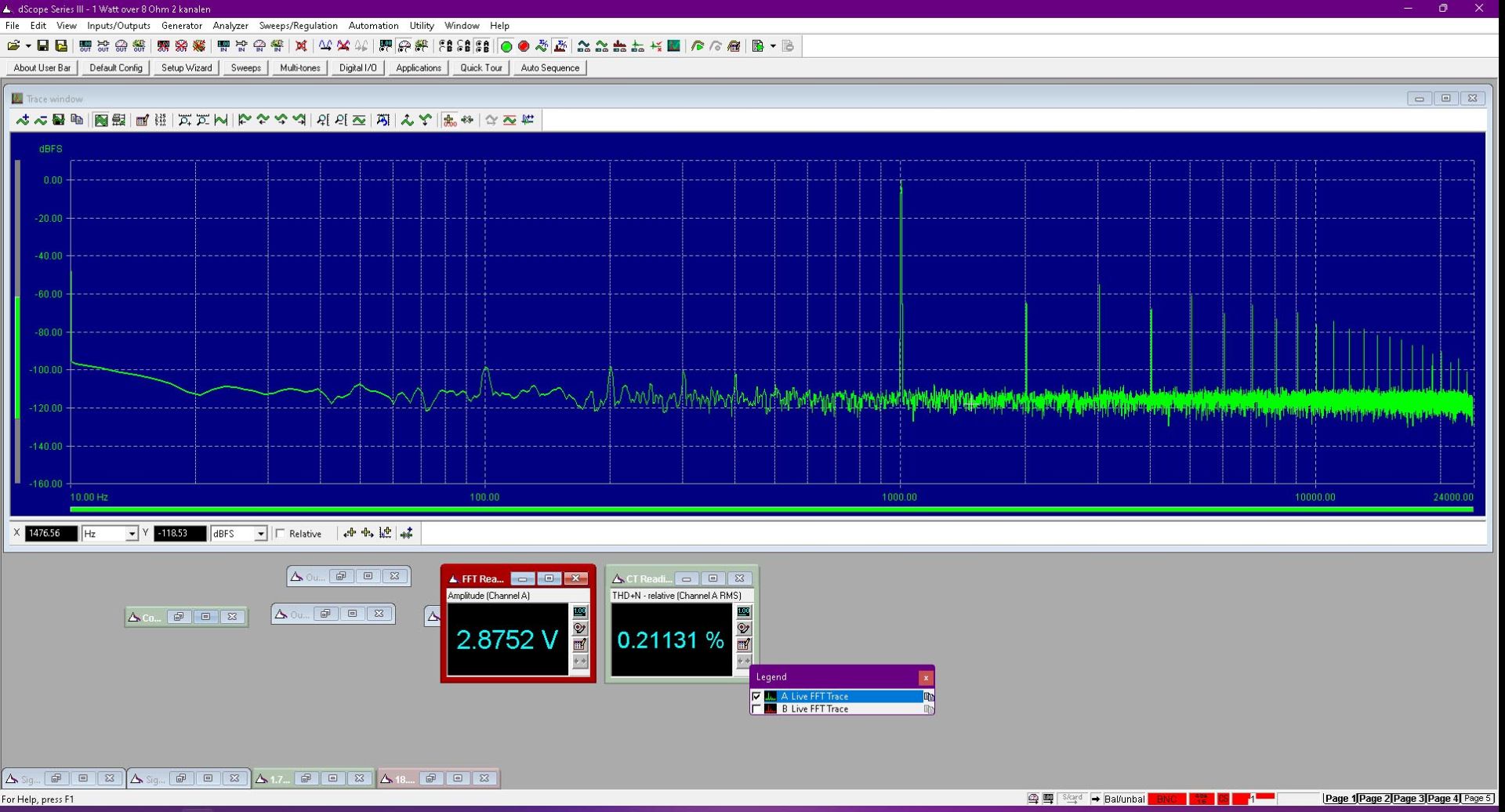
Task: Click the last icon on the trace toolbar
Action: click(528, 120)
